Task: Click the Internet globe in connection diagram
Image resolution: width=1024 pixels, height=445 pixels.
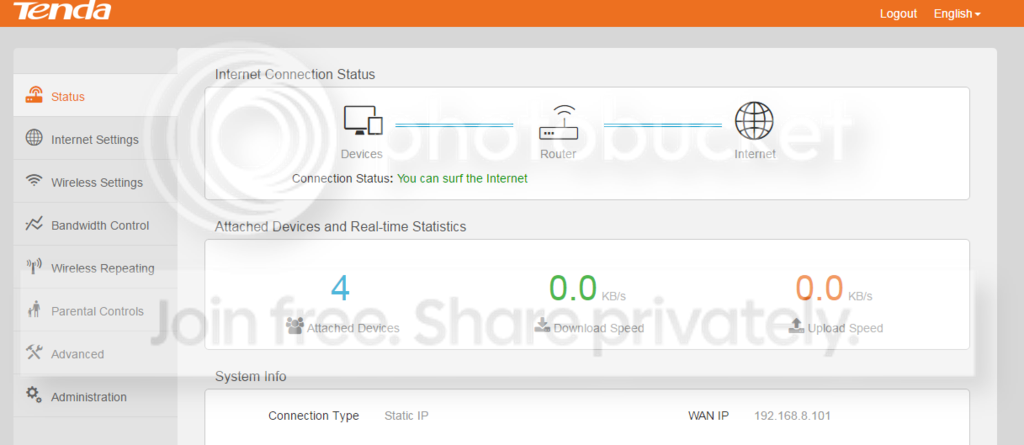Action: 754,122
